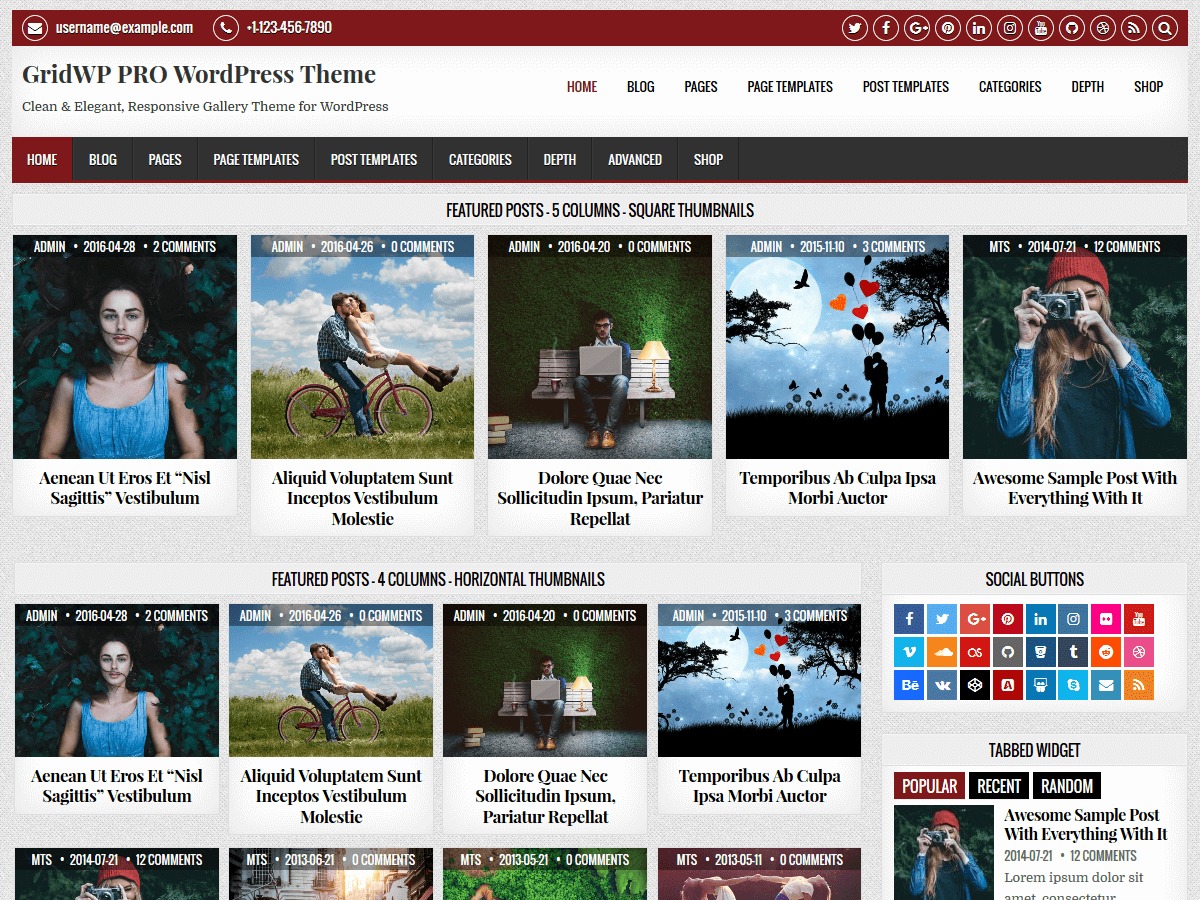The height and width of the screenshot is (900, 1200).
Task: Open Awesome Sample Post title in 5-column grid
Action: 1075,488
